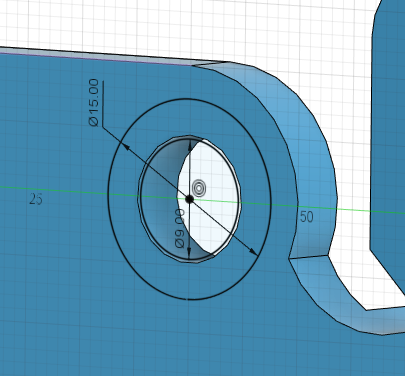This screenshot has width=405, height=376.
Task: Click the grid axis label 50
Action: (x=307, y=217)
